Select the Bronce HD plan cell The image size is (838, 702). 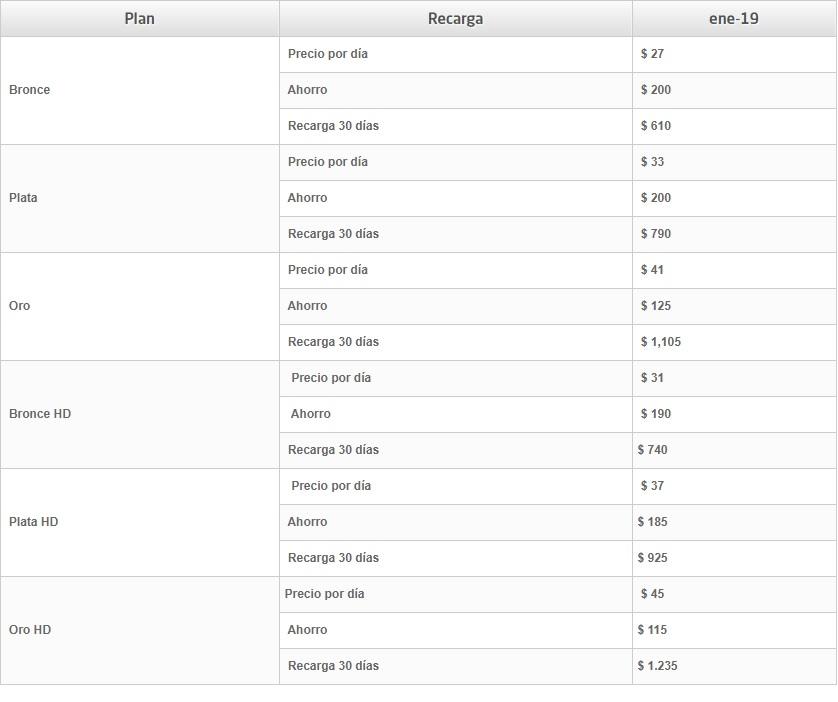pyautogui.click(x=139, y=414)
